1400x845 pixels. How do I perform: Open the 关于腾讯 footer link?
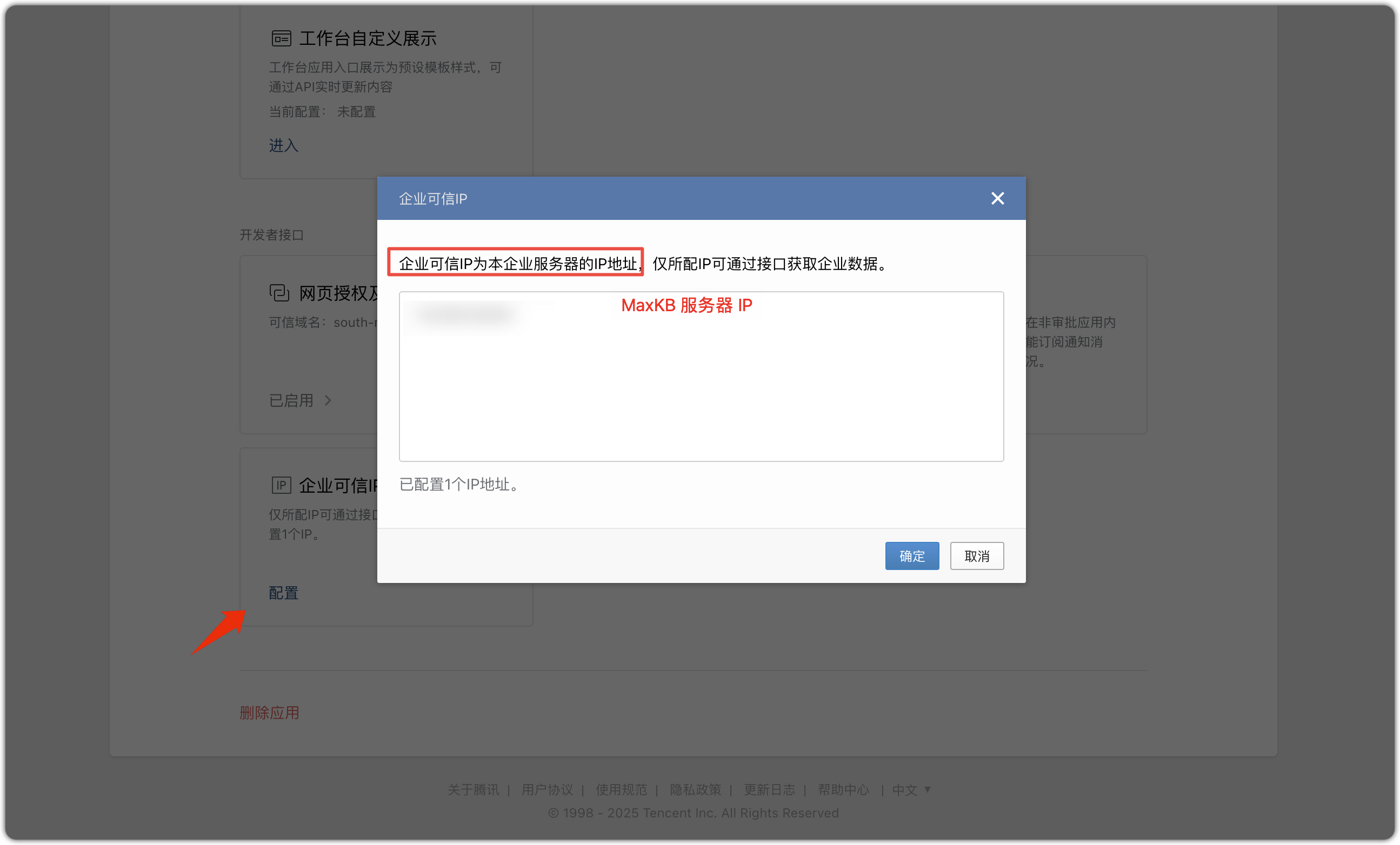473,789
